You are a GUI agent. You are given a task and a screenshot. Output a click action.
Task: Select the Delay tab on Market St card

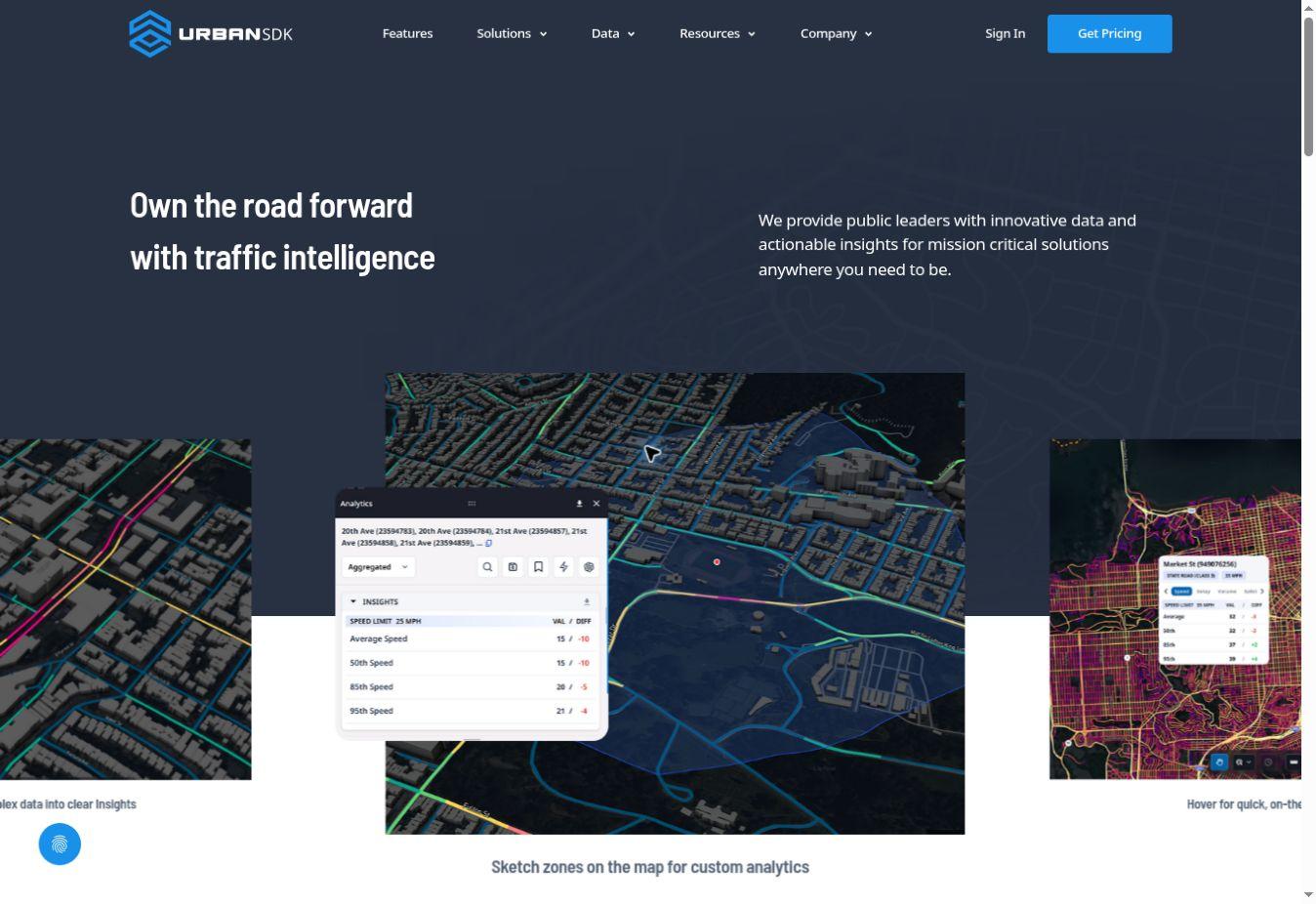click(x=1204, y=592)
